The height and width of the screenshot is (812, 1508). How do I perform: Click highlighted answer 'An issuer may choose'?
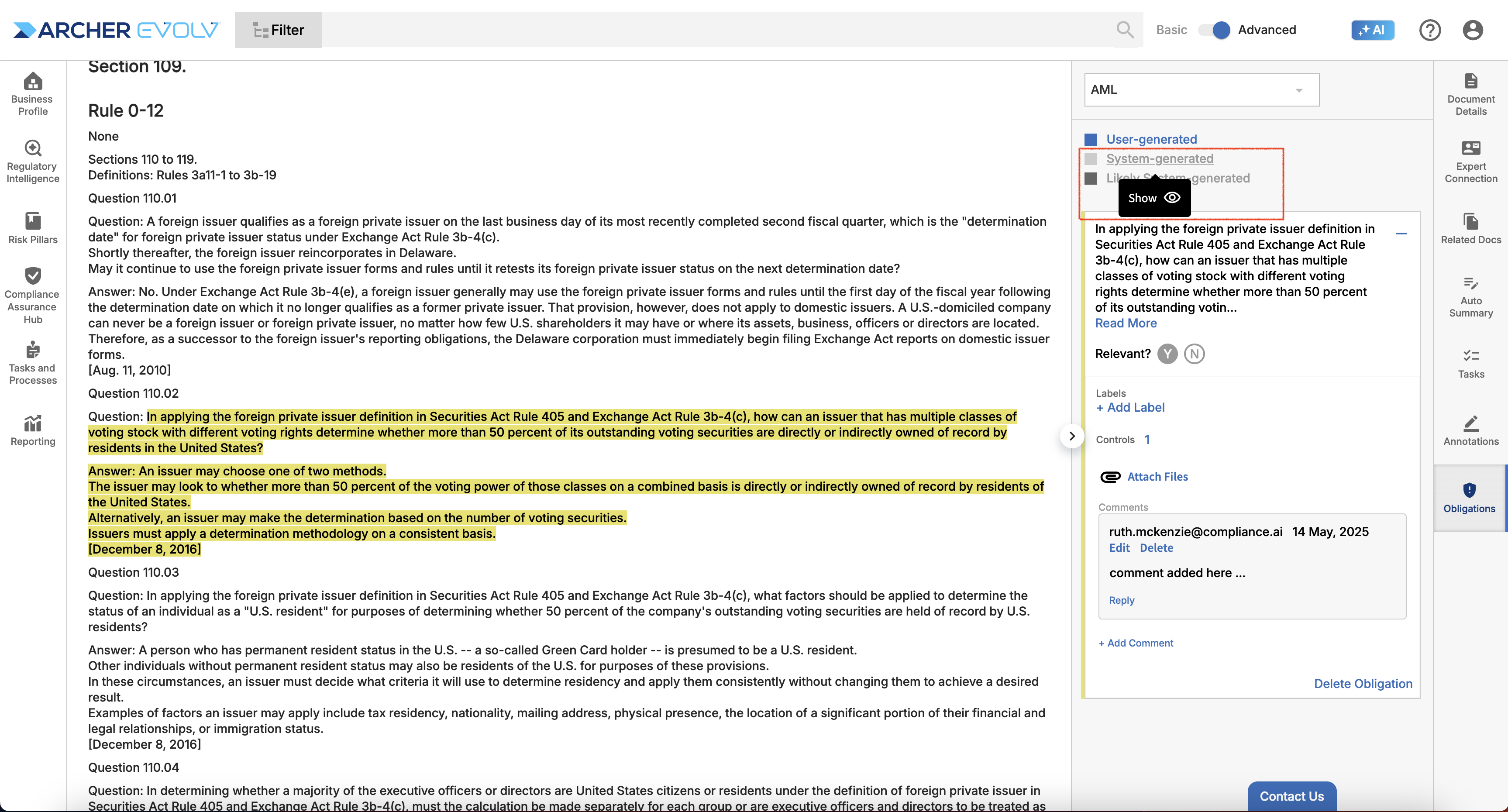click(x=237, y=471)
